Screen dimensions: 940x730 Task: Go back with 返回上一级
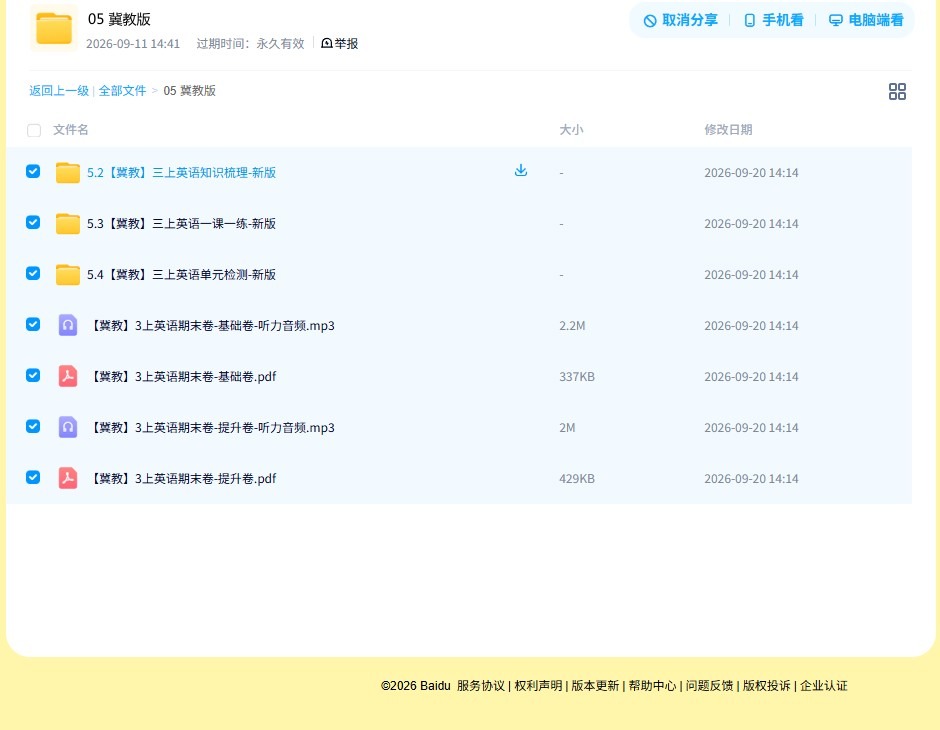[x=59, y=91]
